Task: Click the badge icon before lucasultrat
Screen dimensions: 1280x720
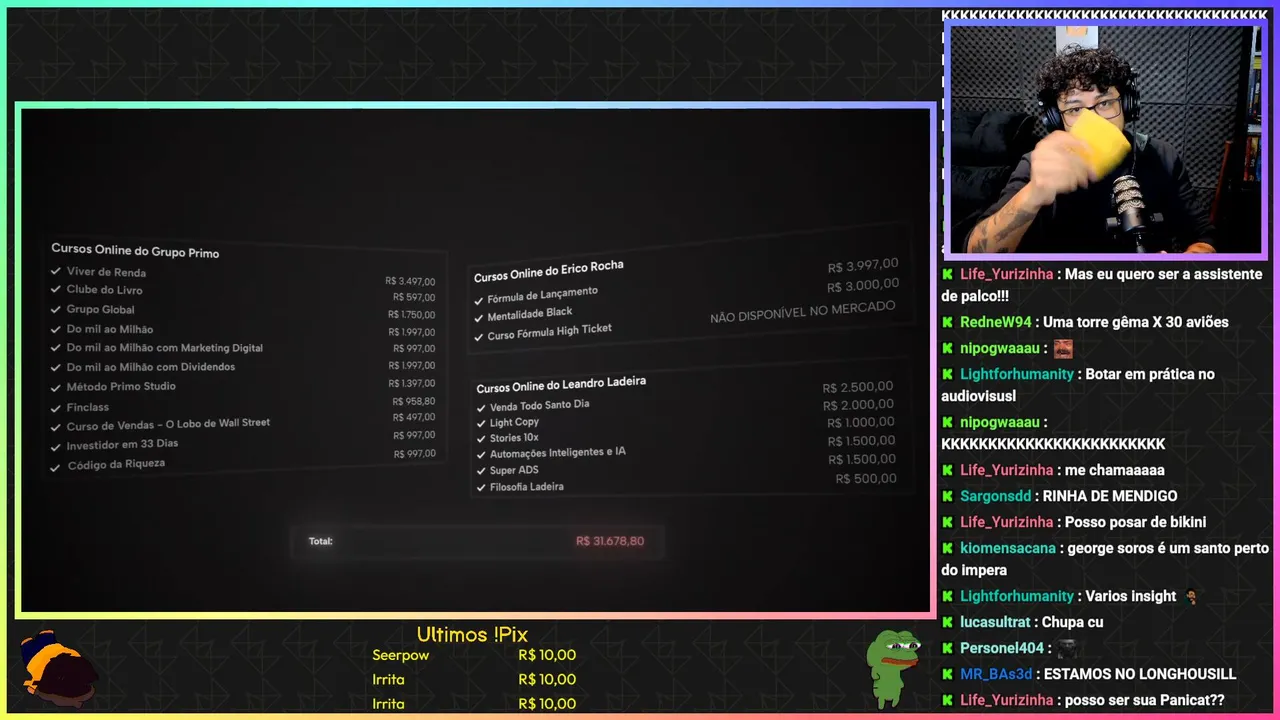Action: 948,622
